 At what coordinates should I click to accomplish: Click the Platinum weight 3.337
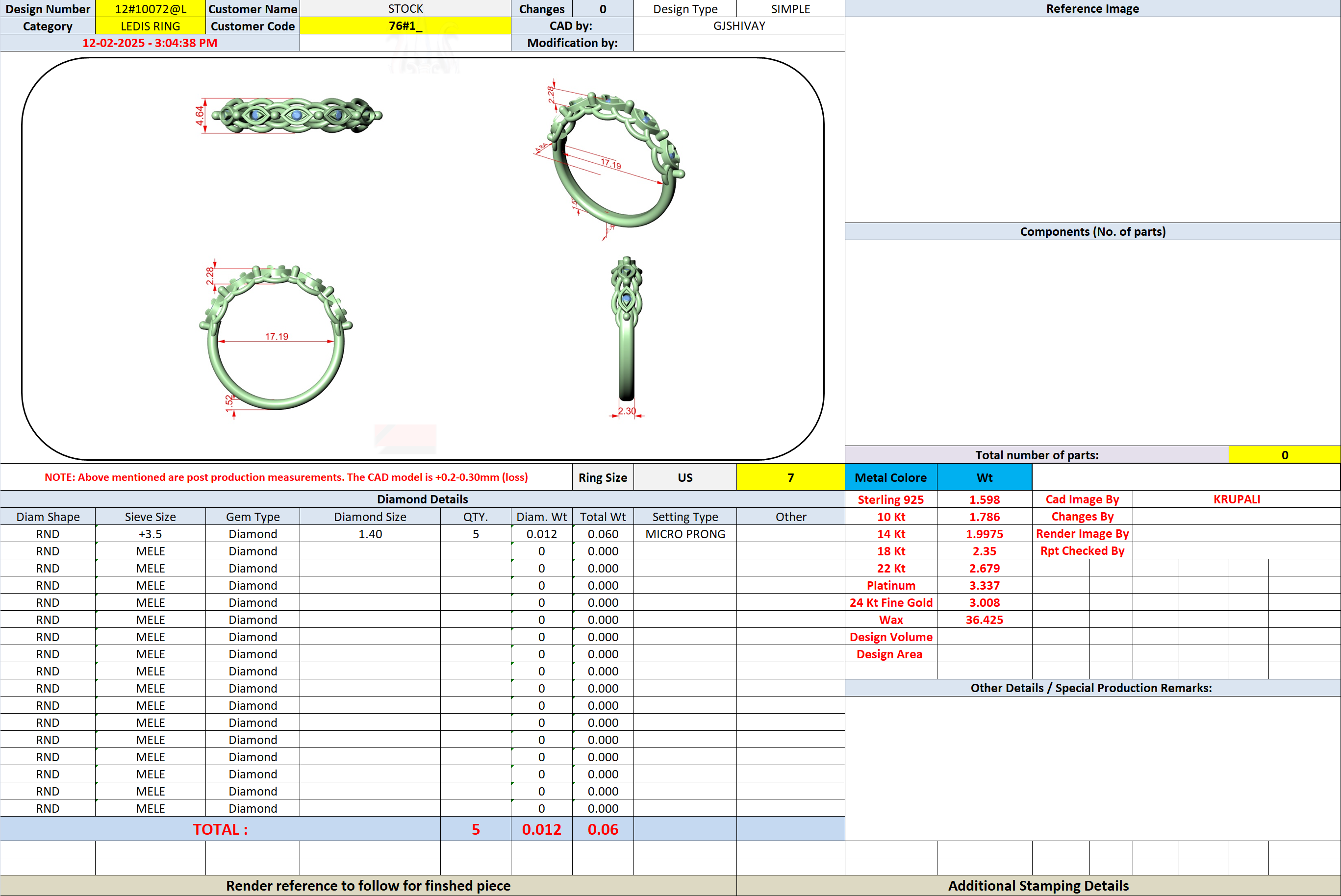click(x=985, y=585)
